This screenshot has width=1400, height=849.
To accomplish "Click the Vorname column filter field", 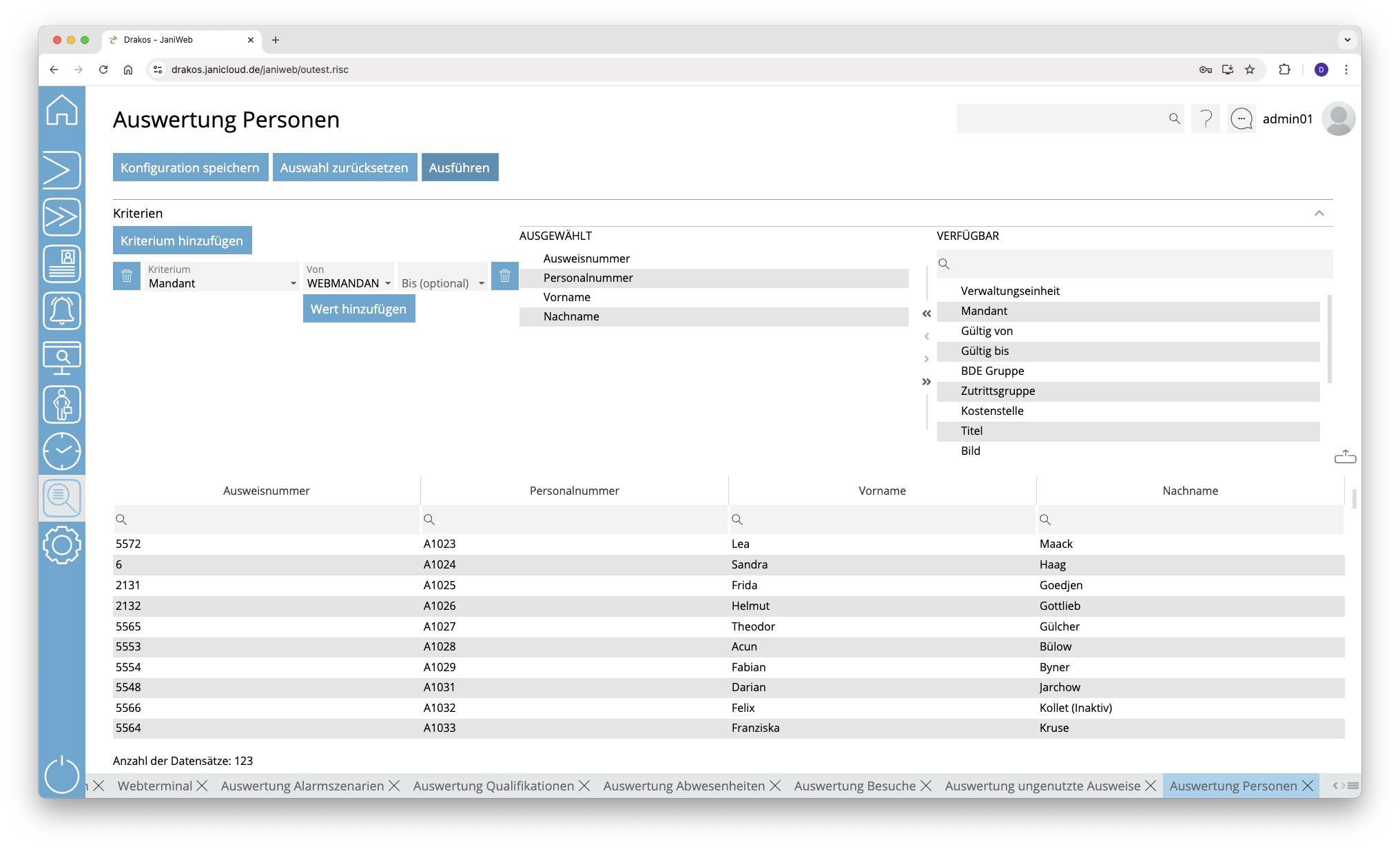I will (883, 520).
